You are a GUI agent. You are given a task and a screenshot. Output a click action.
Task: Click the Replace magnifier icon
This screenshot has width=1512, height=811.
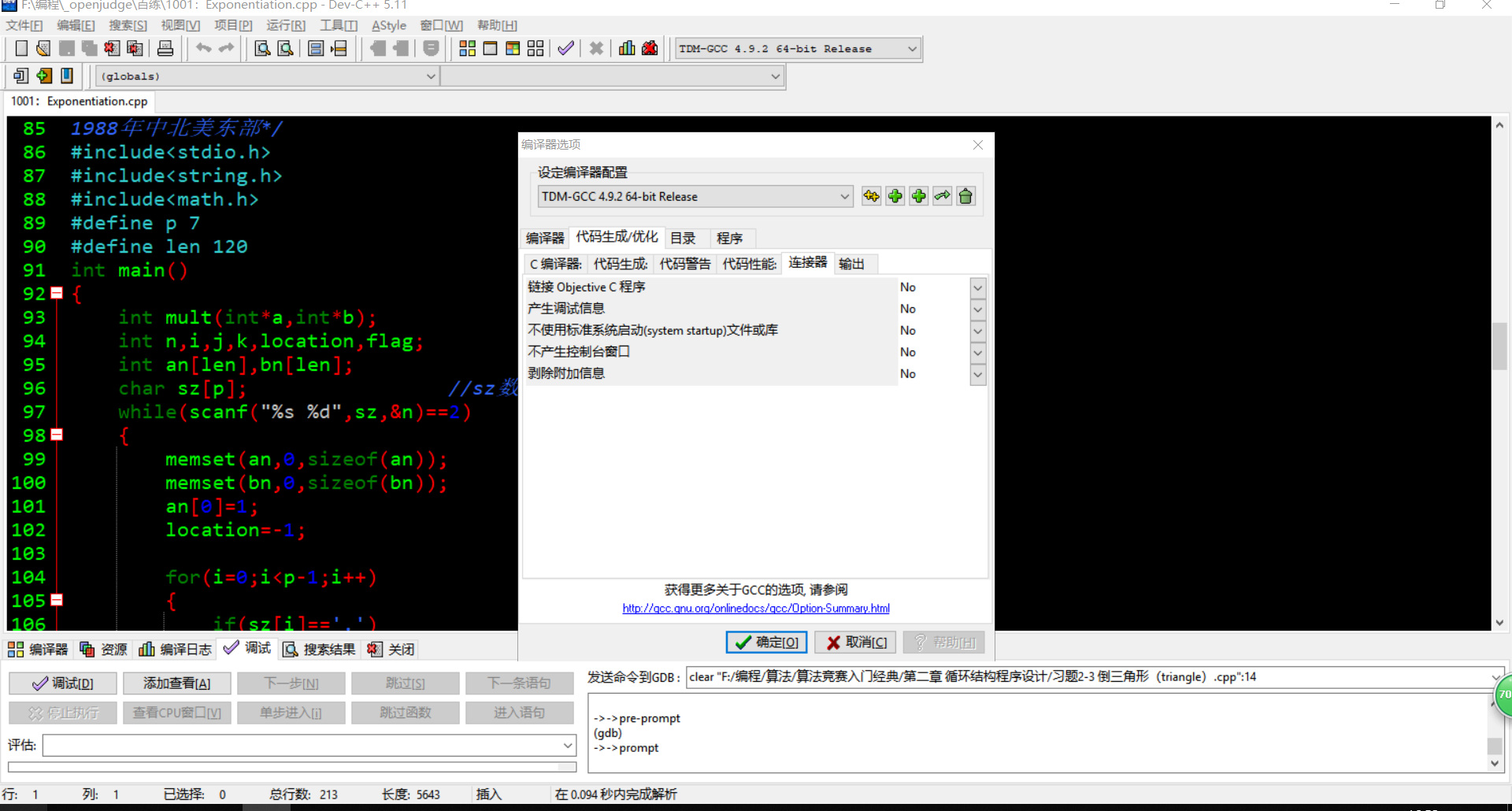285,49
